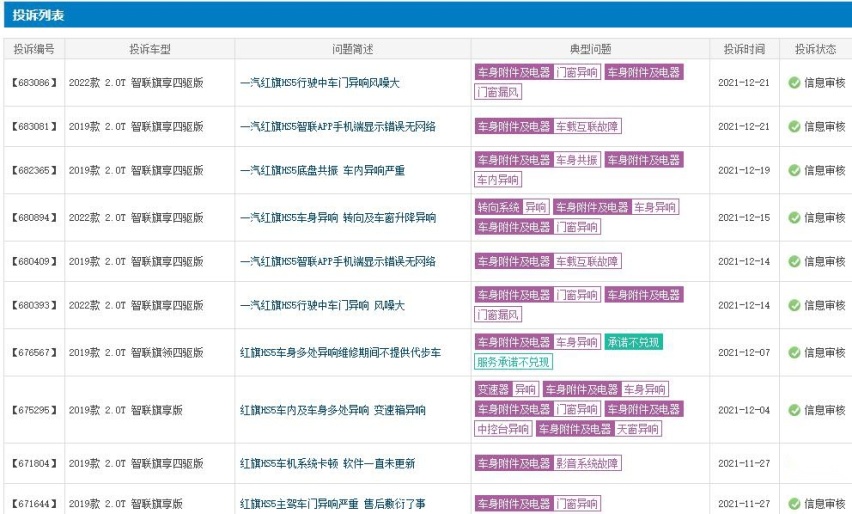Click green check icon in row 671644

[x=794, y=504]
